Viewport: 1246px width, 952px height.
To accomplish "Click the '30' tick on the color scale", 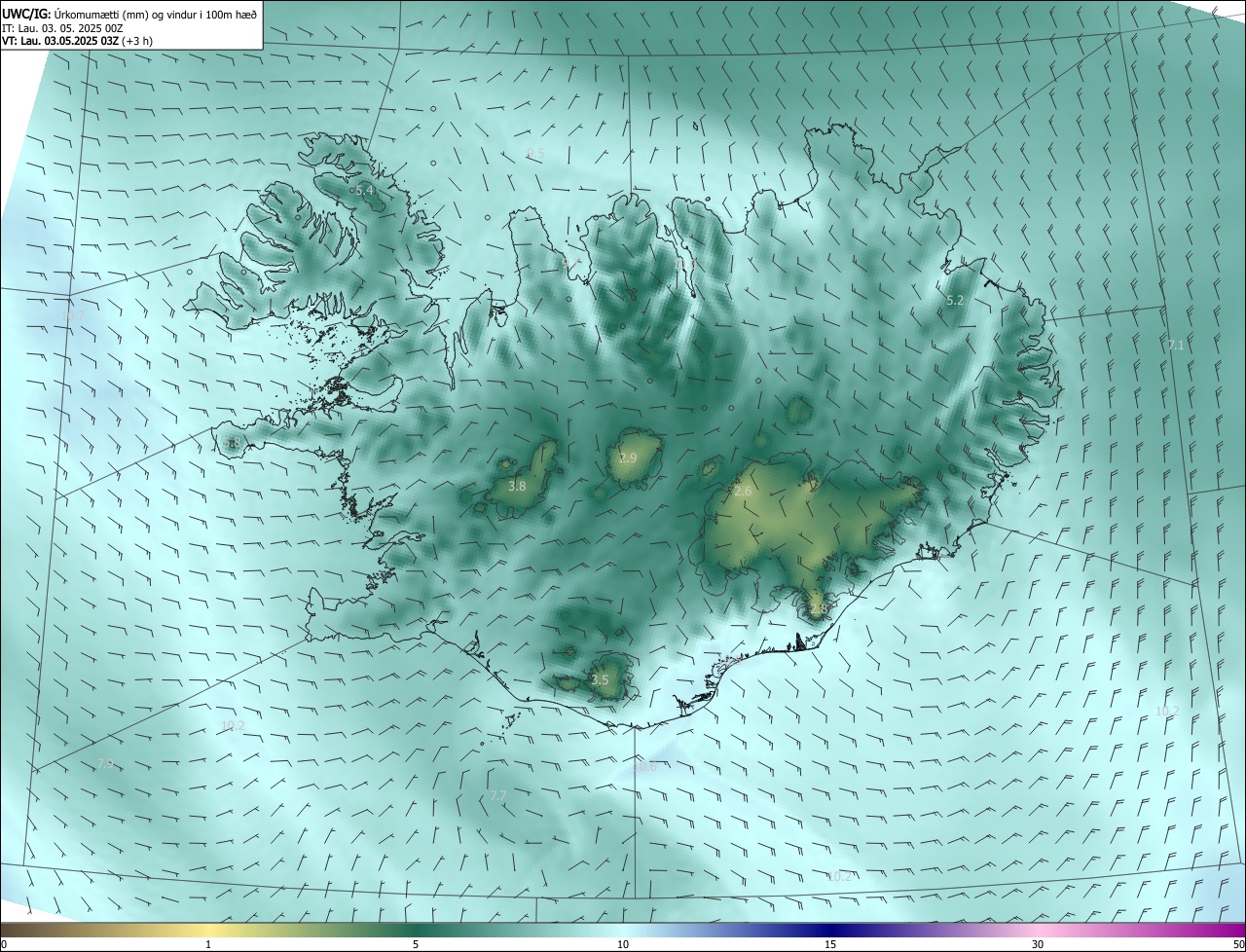I will 1038,944.
